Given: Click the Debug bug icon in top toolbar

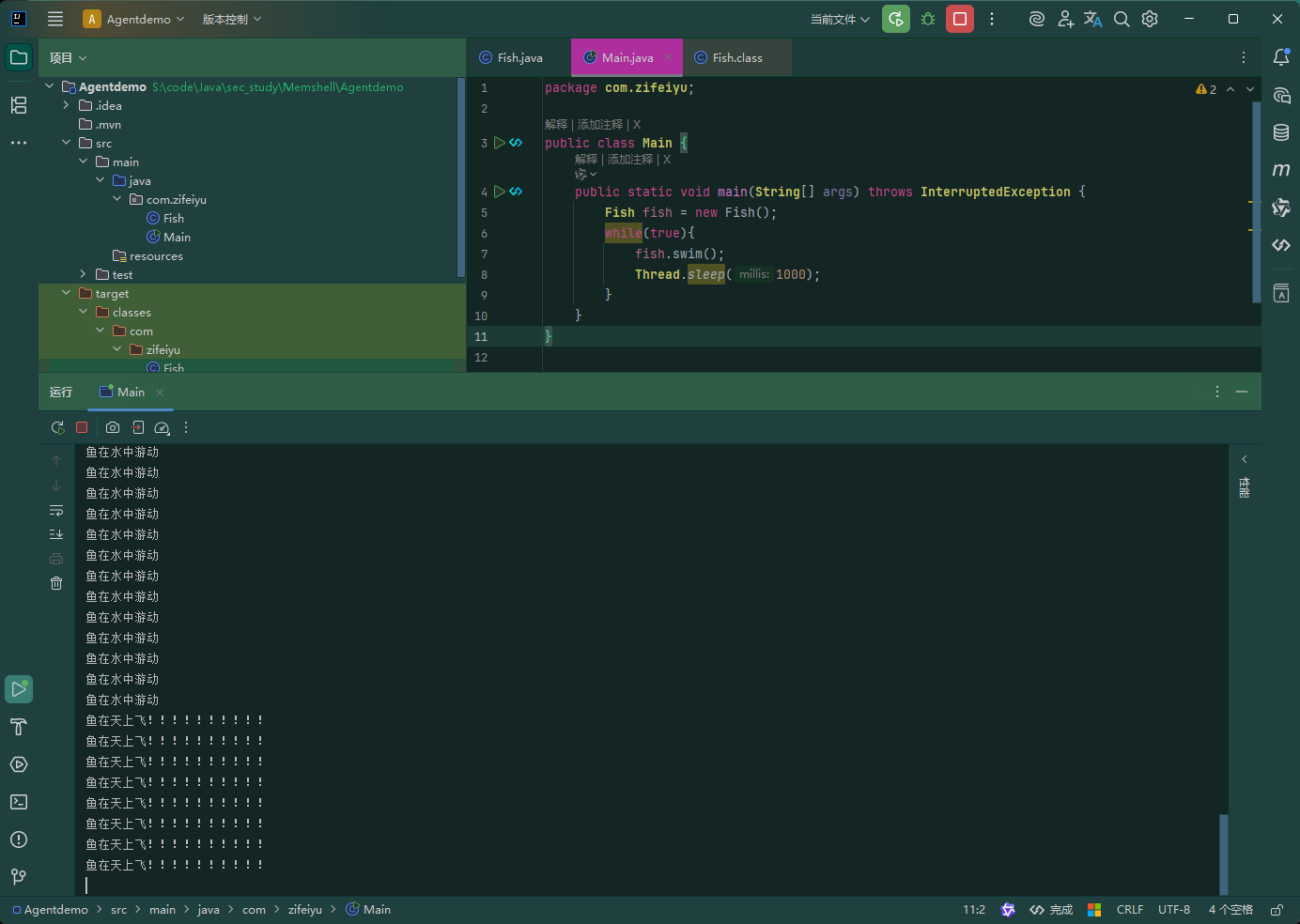Looking at the screenshot, I should (x=928, y=19).
